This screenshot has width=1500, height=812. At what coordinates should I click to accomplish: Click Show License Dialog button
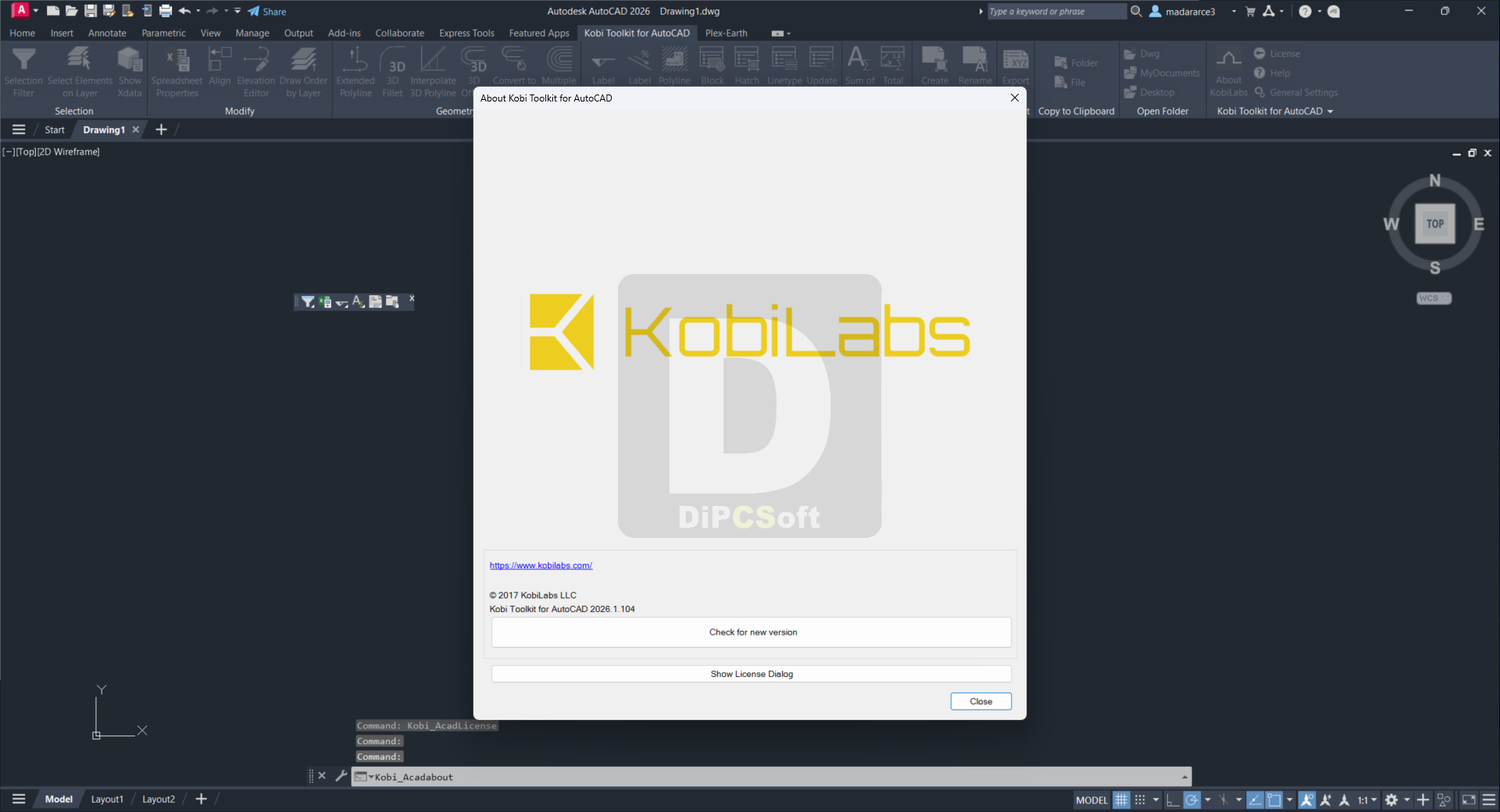[752, 674]
